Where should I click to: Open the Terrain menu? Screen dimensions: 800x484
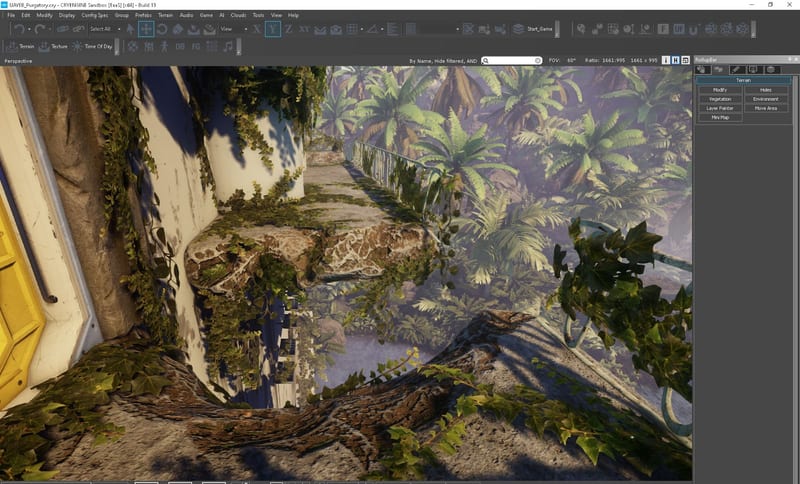tap(165, 15)
